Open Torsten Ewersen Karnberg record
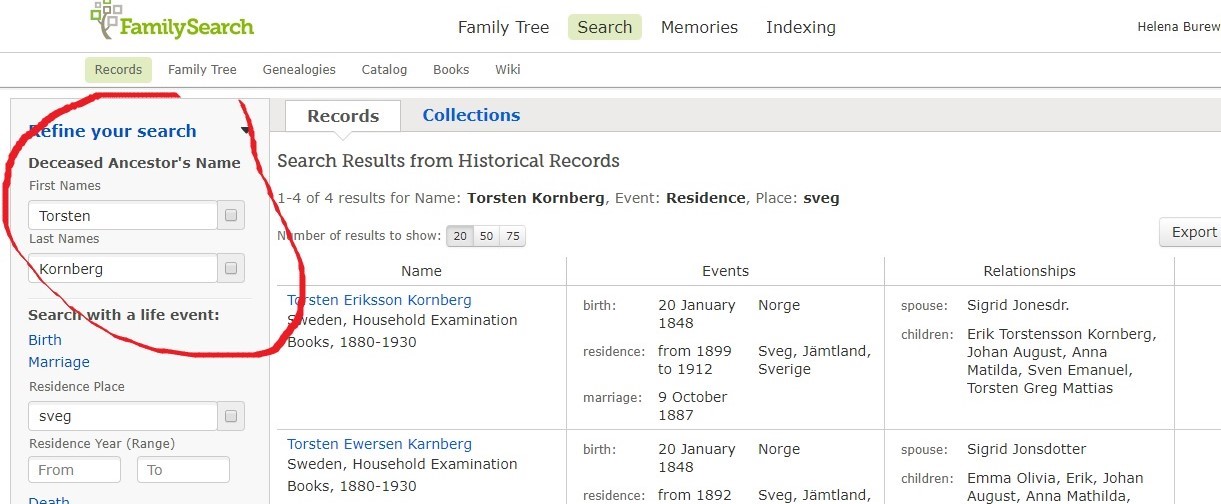The width and height of the screenshot is (1221, 504). click(379, 444)
